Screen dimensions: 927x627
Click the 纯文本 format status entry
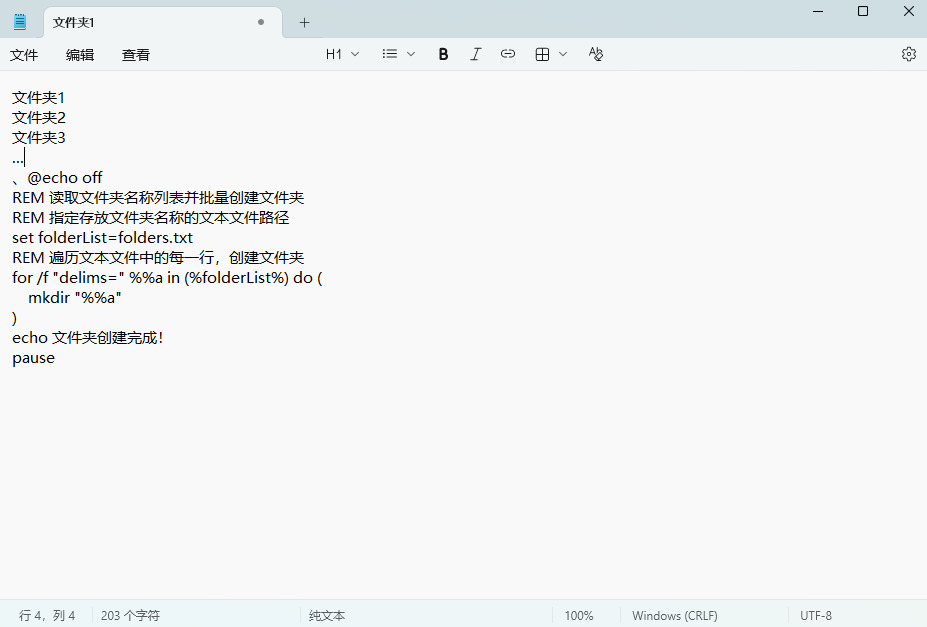[326, 616]
